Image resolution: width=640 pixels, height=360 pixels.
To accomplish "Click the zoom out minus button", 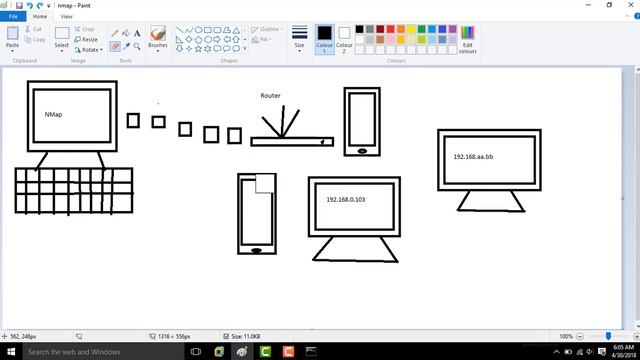I will click(x=580, y=336).
